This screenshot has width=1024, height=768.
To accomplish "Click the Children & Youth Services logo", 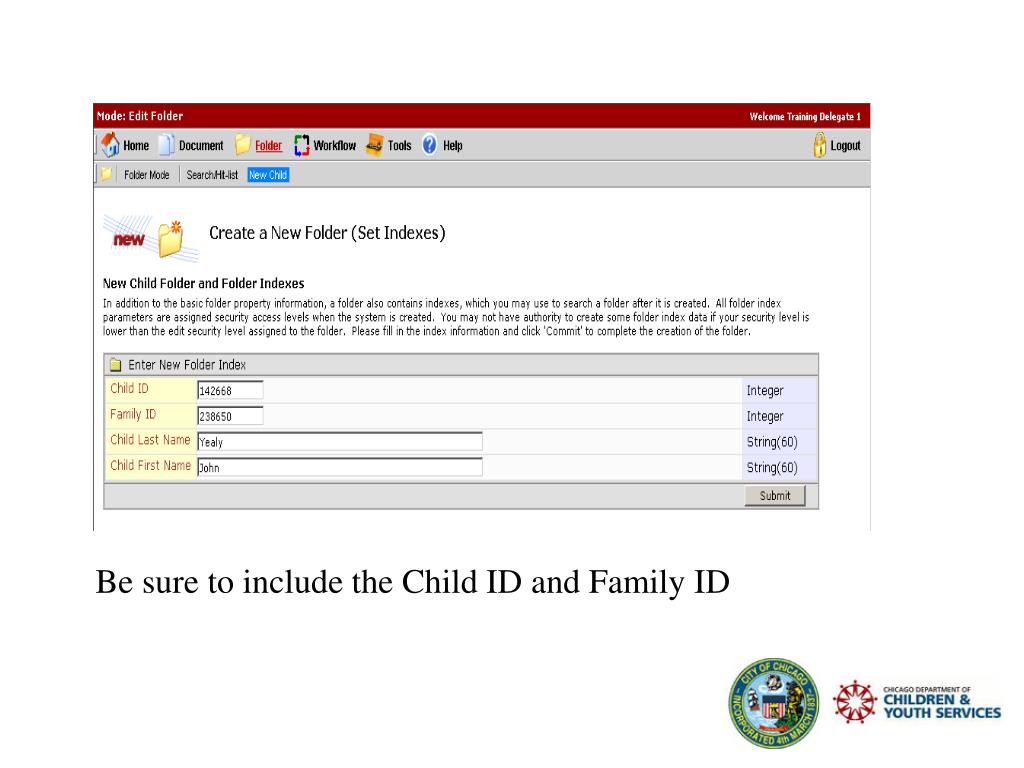I will (x=917, y=702).
